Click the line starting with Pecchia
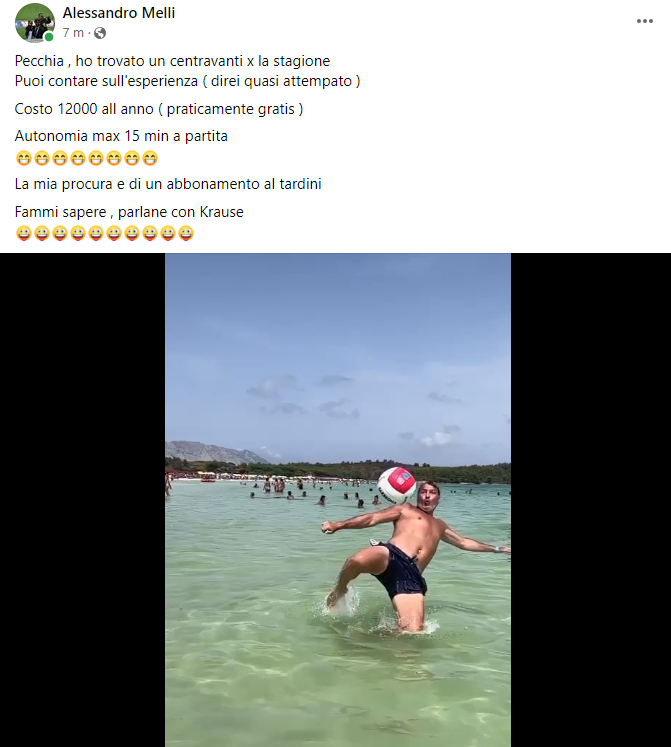 [x=172, y=61]
